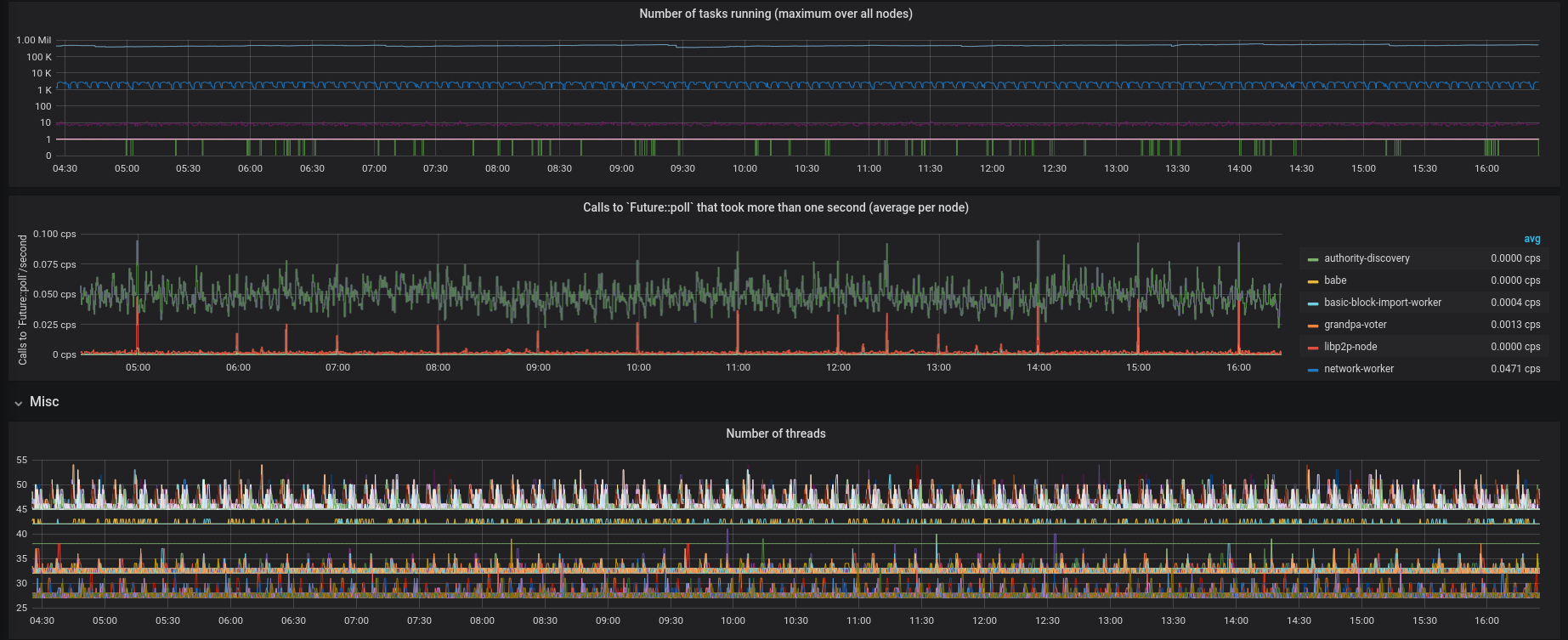Click the avg value in the authority-discovery row
The height and width of the screenshot is (640, 1568).
(1515, 258)
